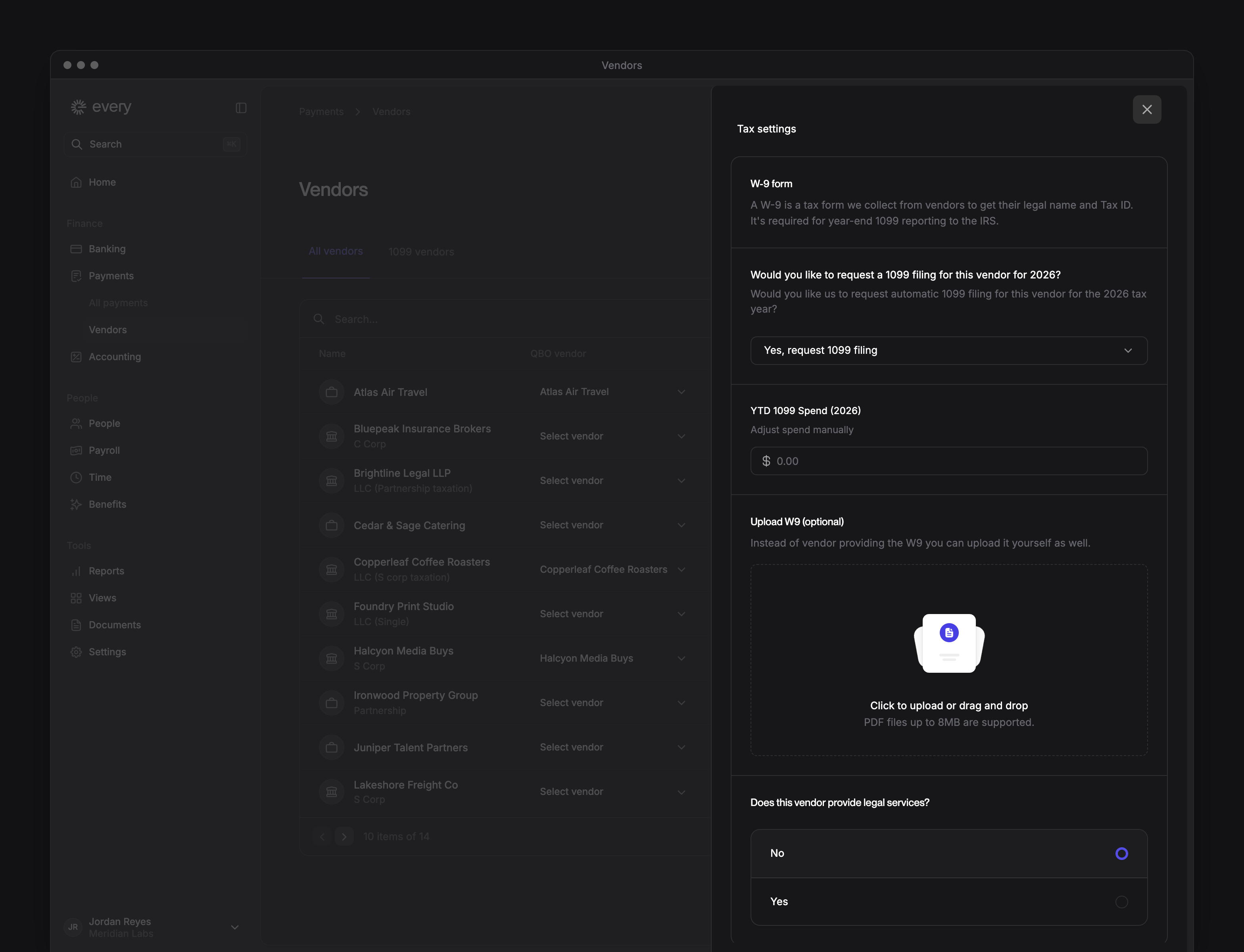Click the YTD 1099 Spend amount field

(949, 461)
